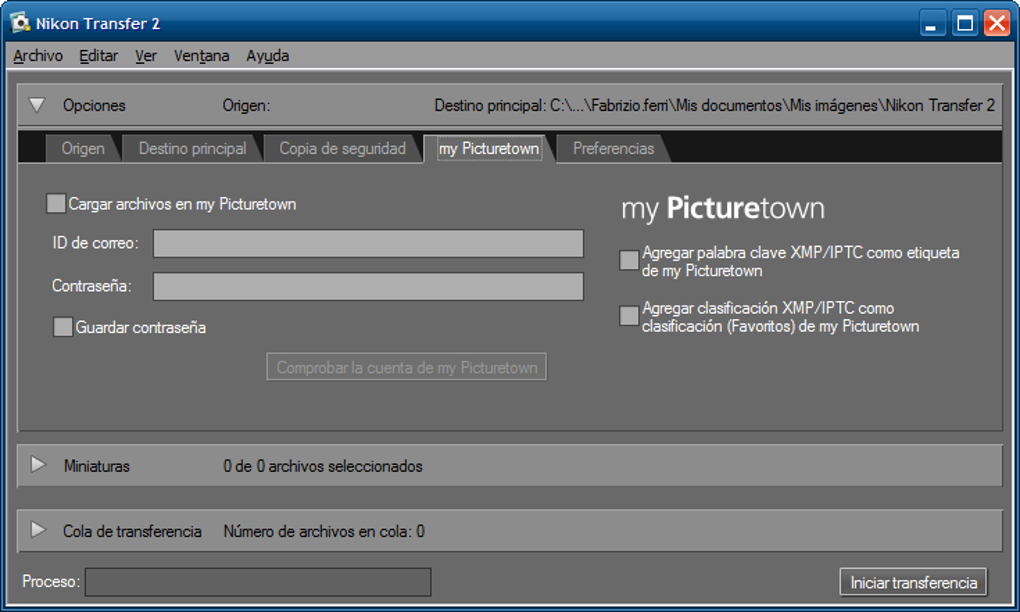Maximize the Nikon Transfer 2 window
Screen dimensions: 1020x612
965,24
